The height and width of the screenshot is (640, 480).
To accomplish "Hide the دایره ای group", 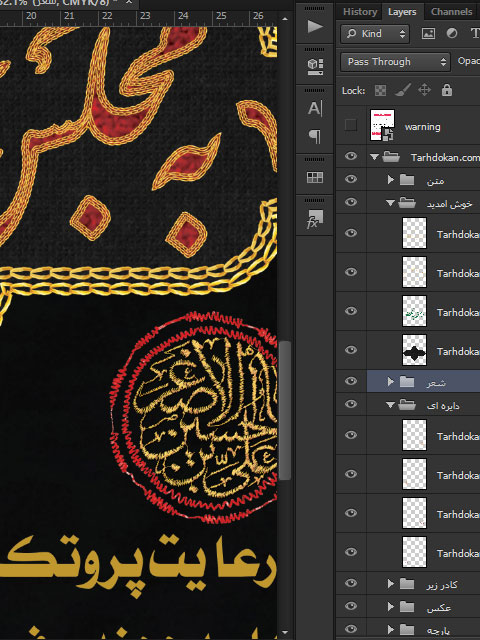I will pyautogui.click(x=351, y=404).
